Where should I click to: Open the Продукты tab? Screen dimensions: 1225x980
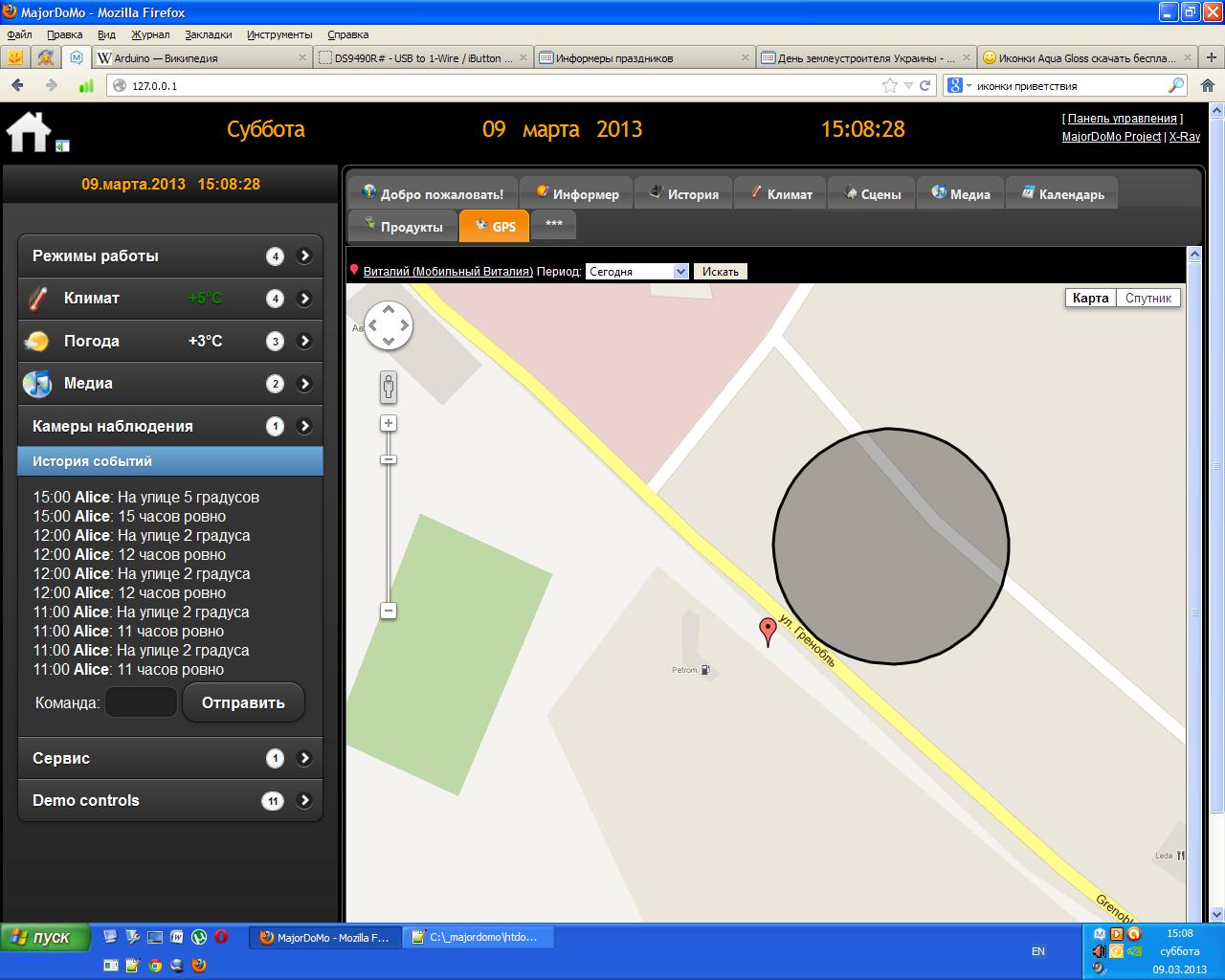402,226
